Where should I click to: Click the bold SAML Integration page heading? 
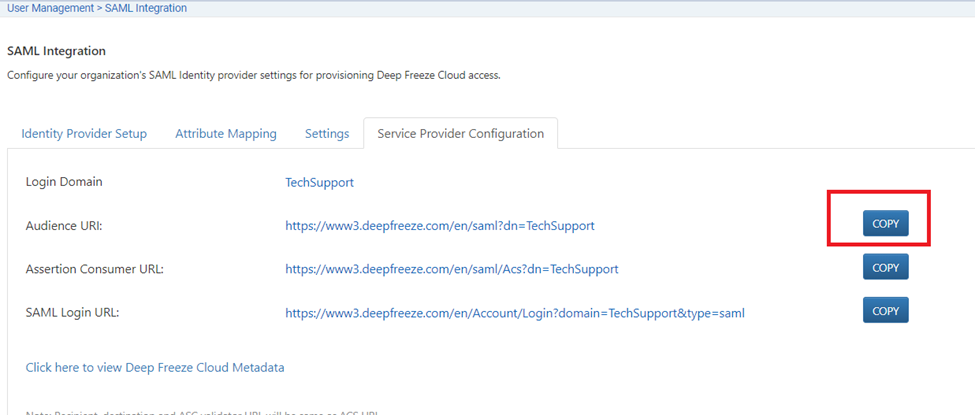click(56, 51)
